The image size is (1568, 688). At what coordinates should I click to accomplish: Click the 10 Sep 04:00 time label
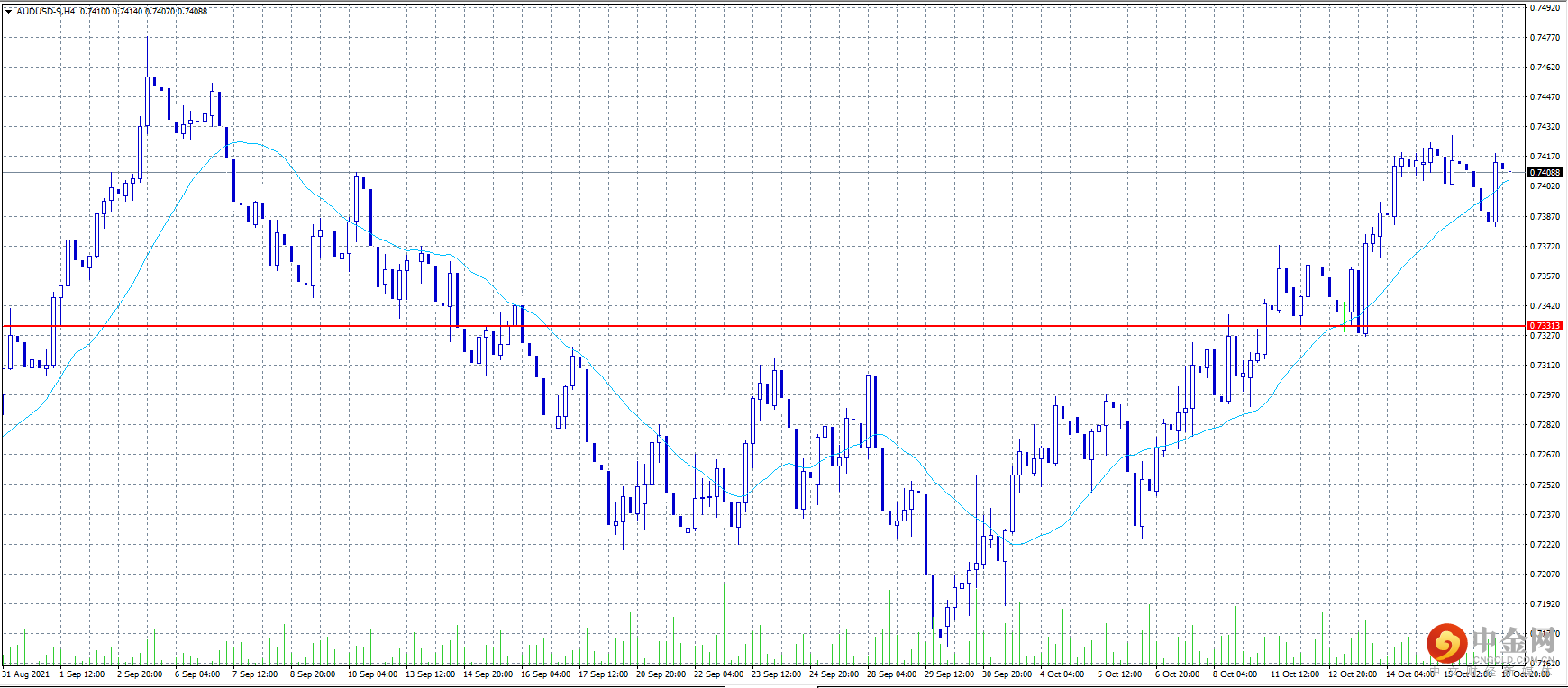click(372, 674)
